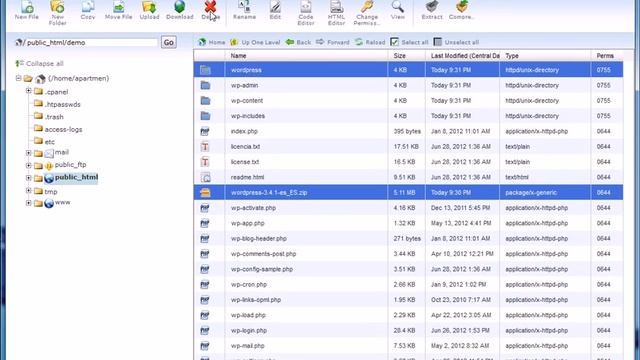Sort by Type column header

coord(545,56)
